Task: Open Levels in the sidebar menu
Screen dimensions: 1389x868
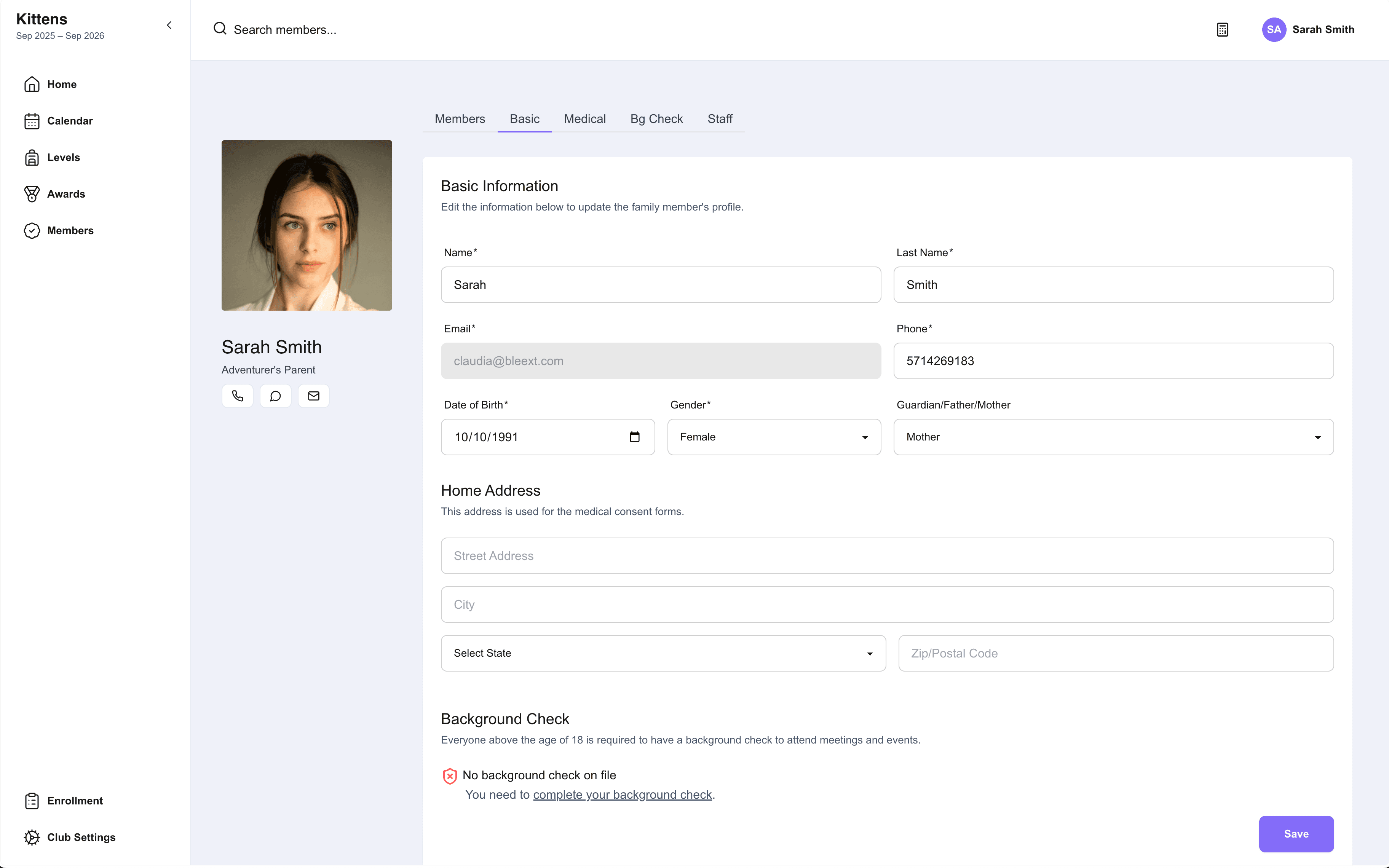Action: (x=64, y=157)
